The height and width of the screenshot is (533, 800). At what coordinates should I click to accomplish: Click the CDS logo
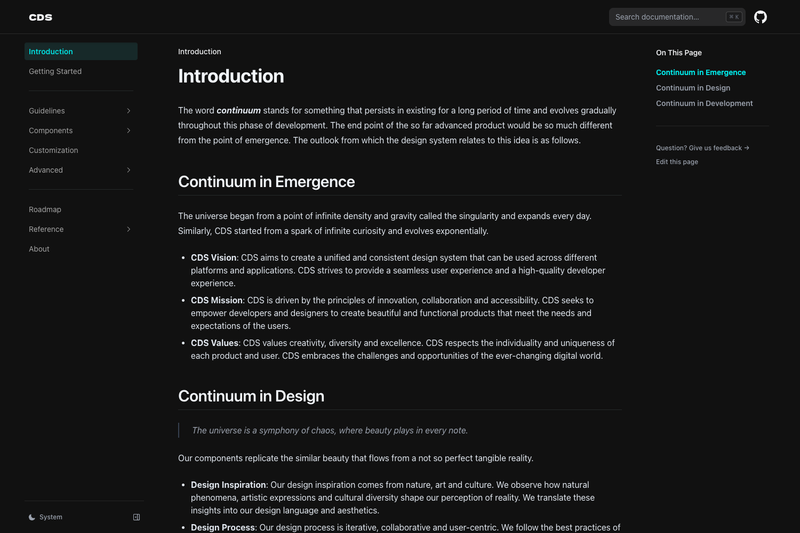pos(40,17)
